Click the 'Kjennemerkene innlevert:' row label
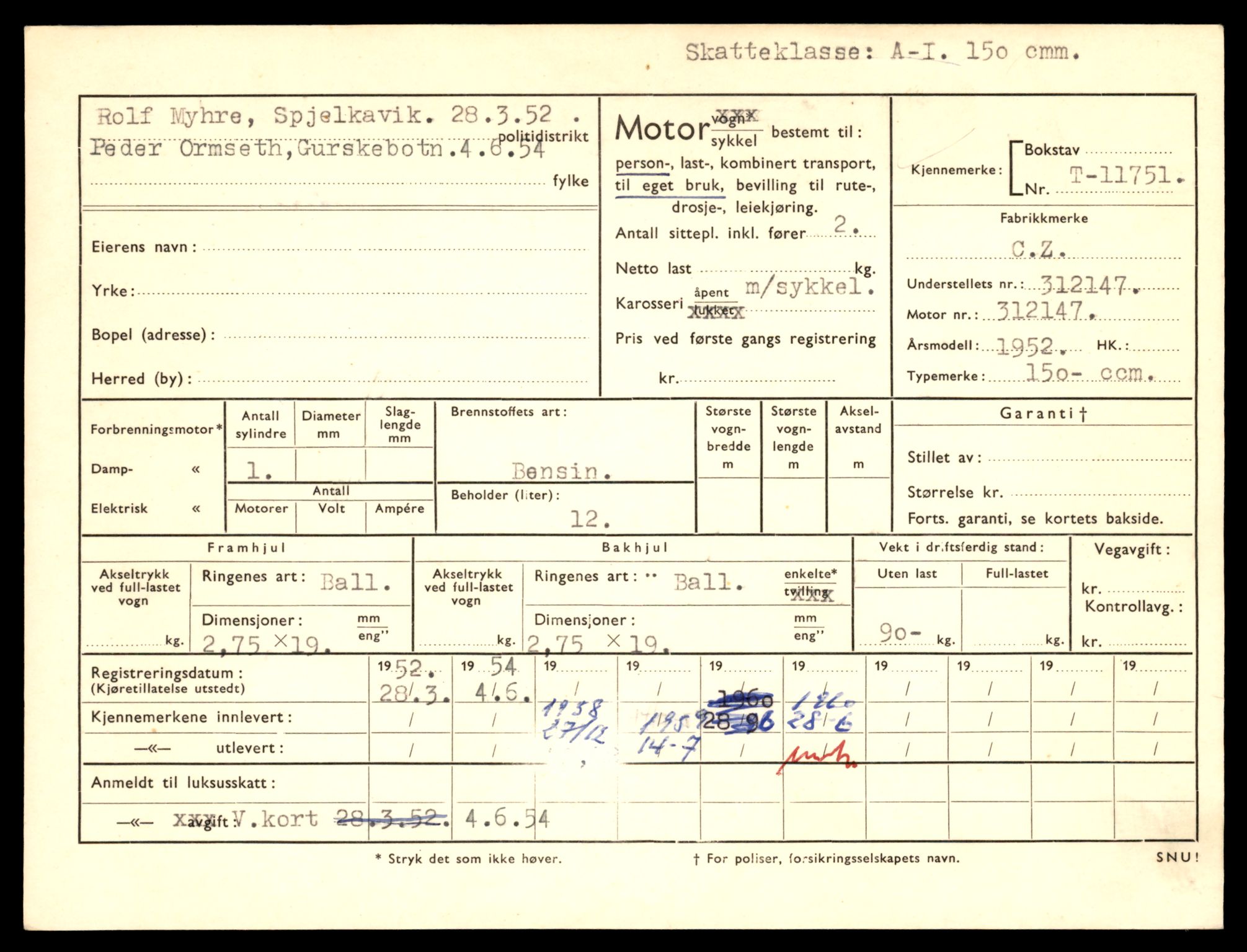The image size is (1247, 952). [192, 718]
